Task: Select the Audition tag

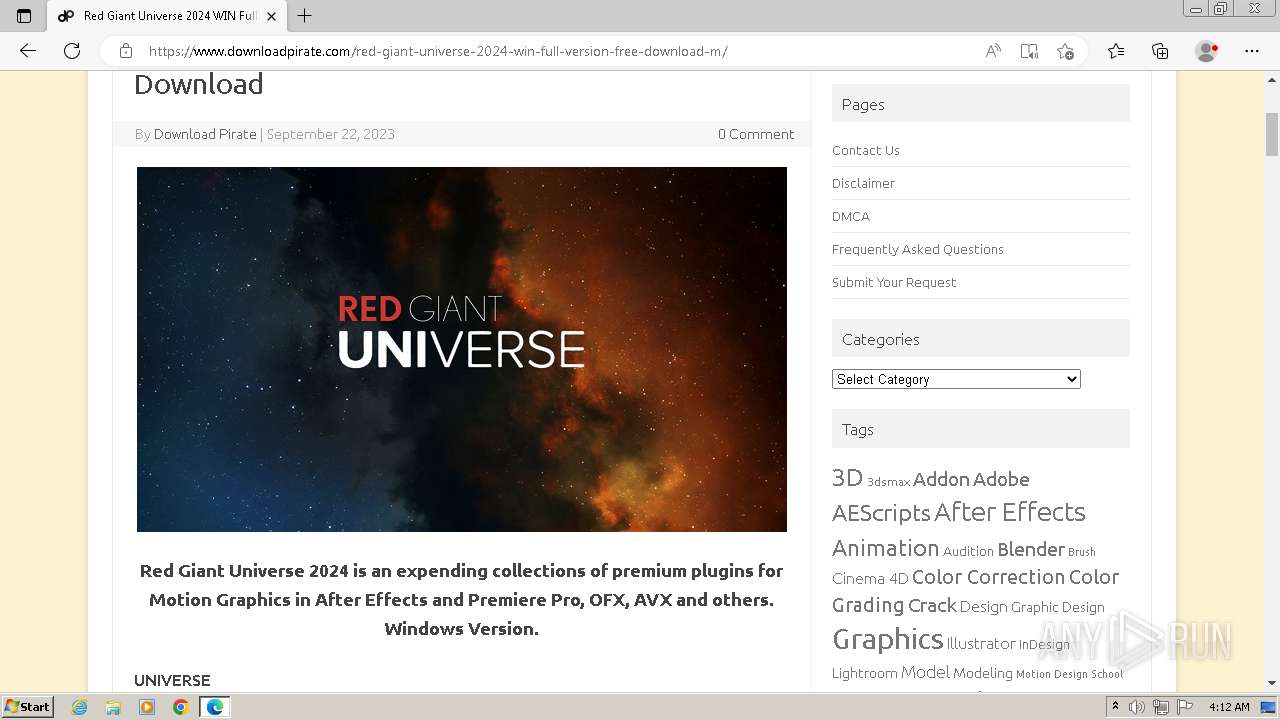Action: 968,551
